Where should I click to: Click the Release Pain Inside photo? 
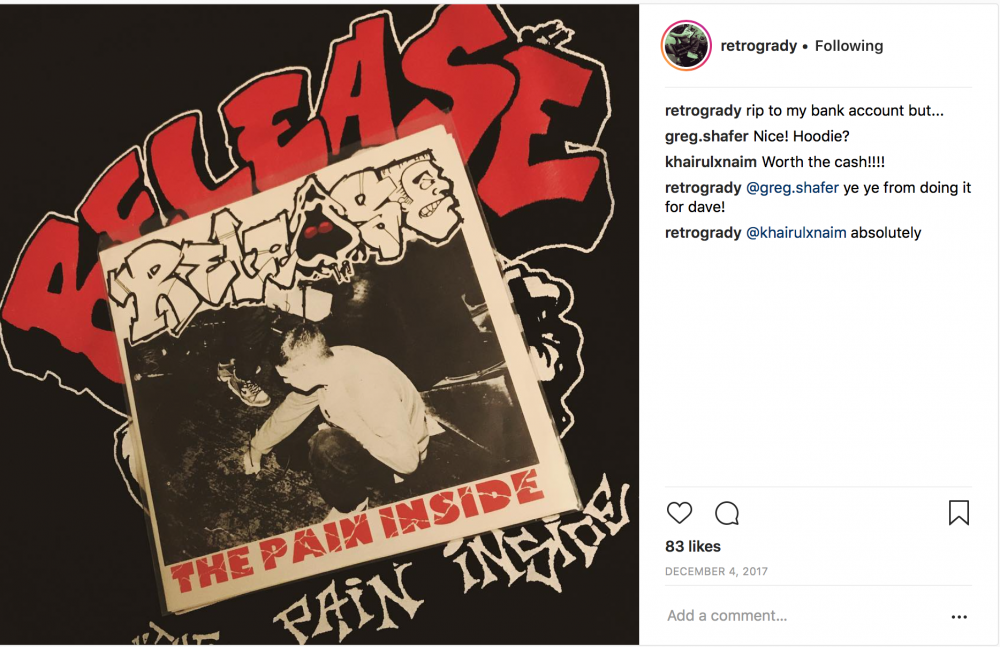click(320, 324)
